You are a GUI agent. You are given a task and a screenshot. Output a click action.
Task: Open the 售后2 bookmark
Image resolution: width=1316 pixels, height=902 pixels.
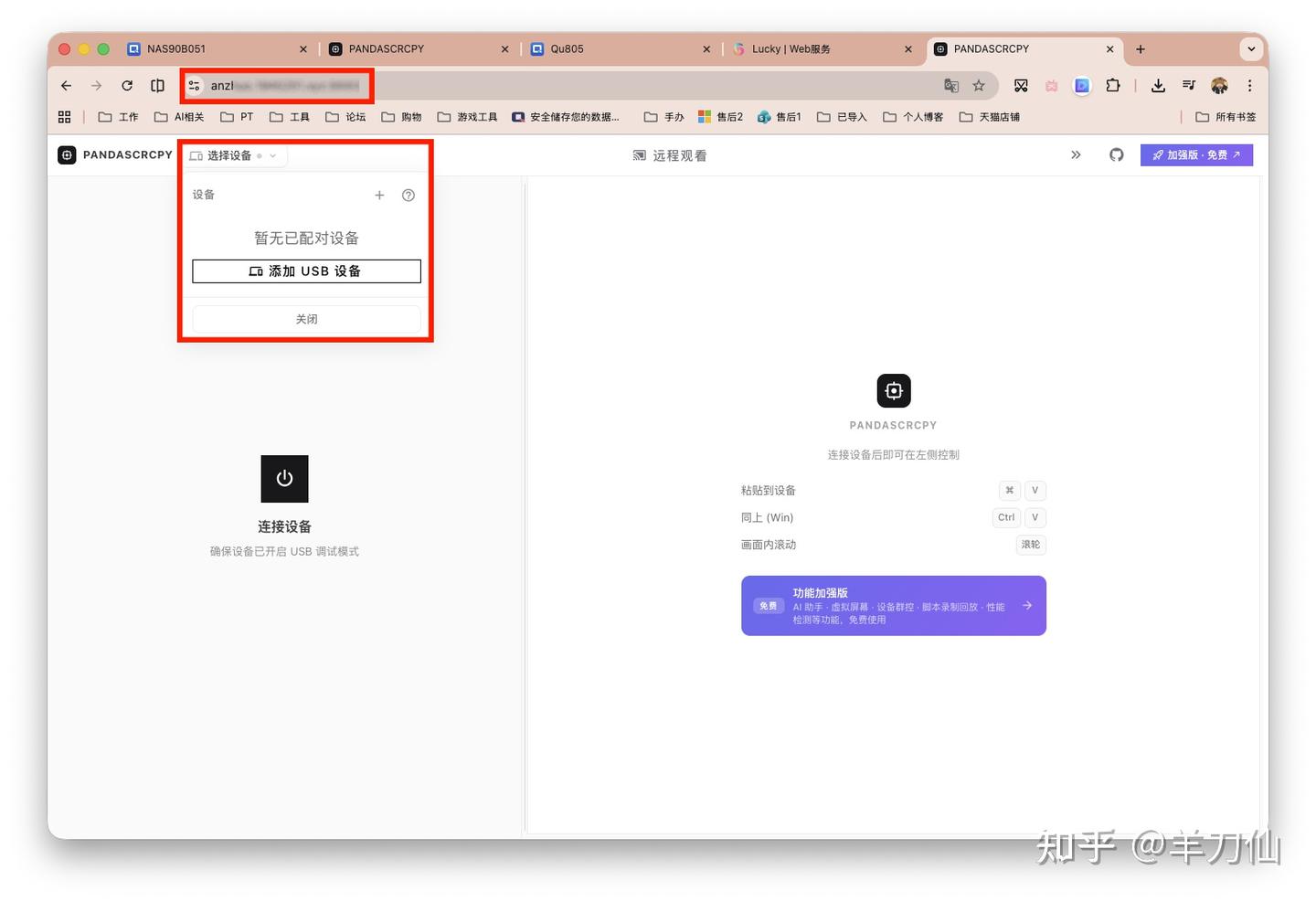[720, 117]
